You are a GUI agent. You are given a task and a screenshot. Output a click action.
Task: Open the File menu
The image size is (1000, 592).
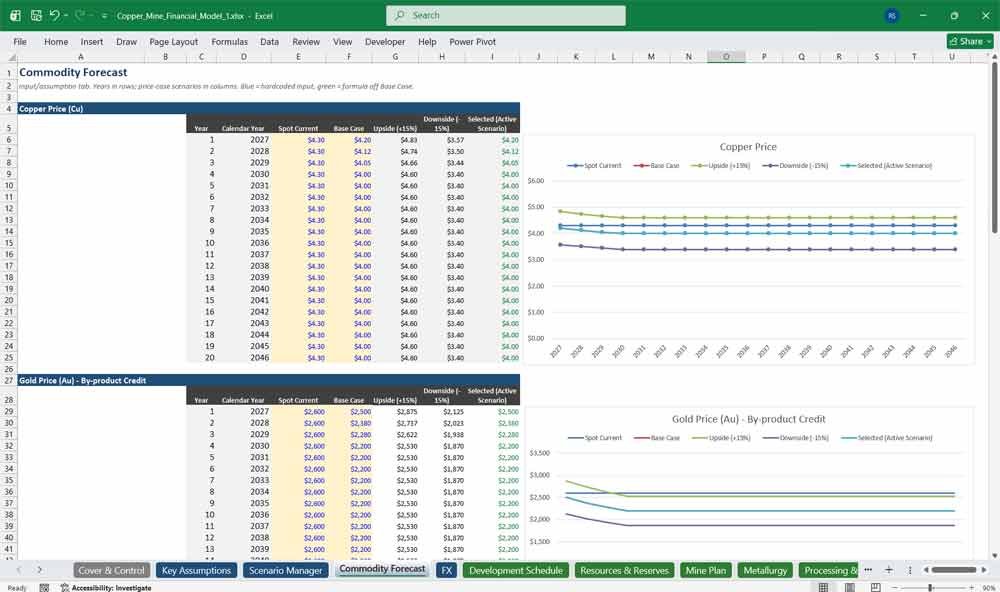click(20, 41)
